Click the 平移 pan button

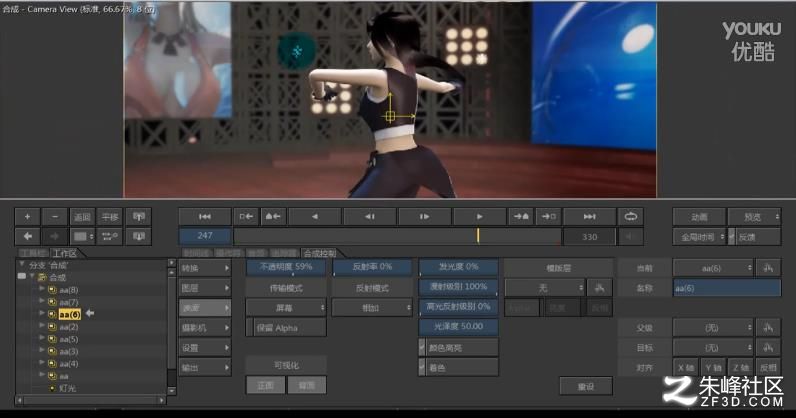(x=110, y=217)
